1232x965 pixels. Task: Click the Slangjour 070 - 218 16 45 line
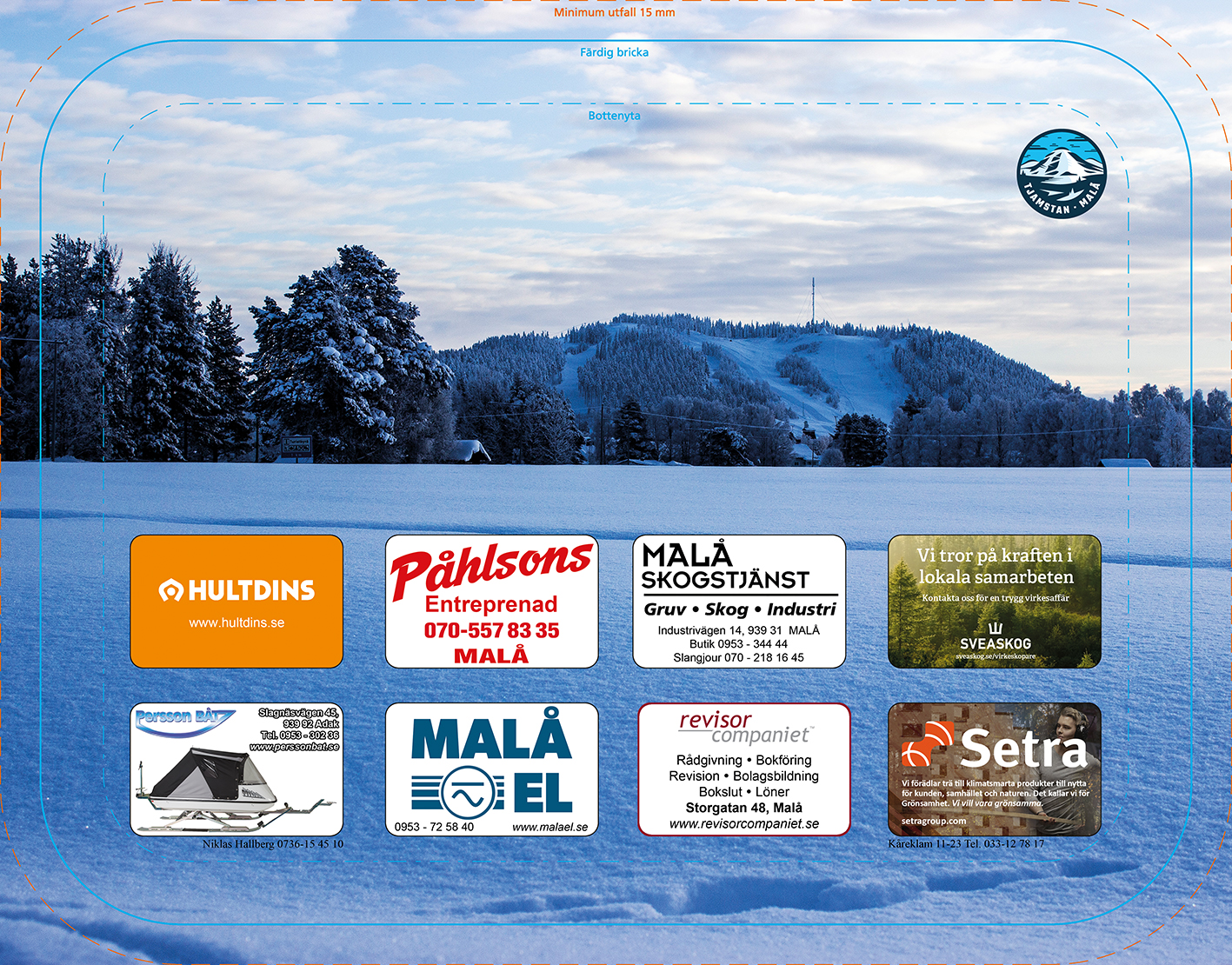738,657
